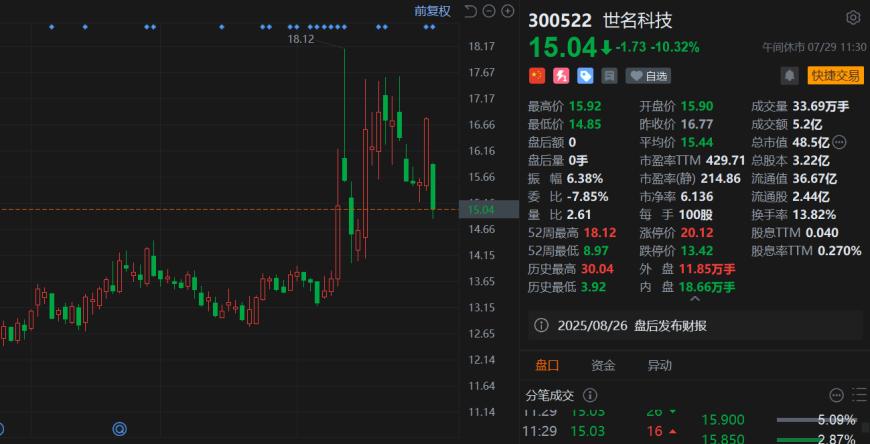
Task: Click the 5.09% volume distribution bar
Action: coord(817,420)
